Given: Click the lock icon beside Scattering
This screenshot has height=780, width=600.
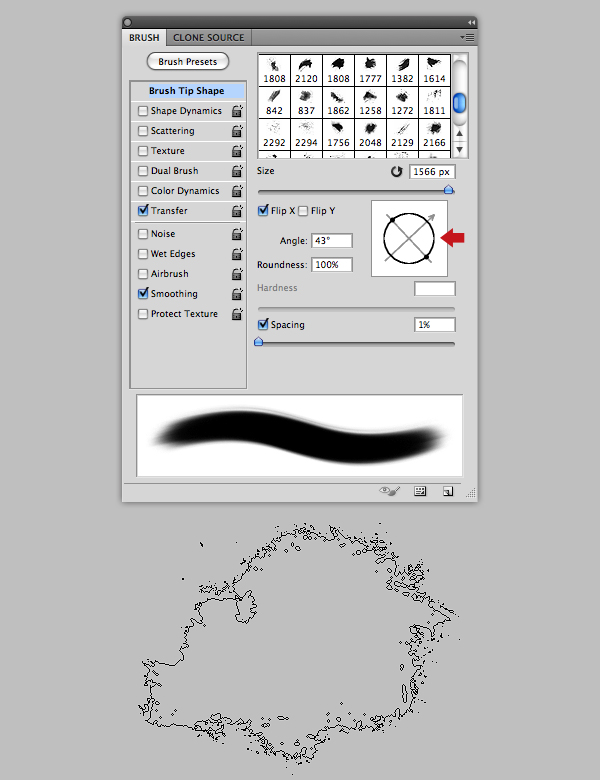Looking at the screenshot, I should tap(237, 131).
